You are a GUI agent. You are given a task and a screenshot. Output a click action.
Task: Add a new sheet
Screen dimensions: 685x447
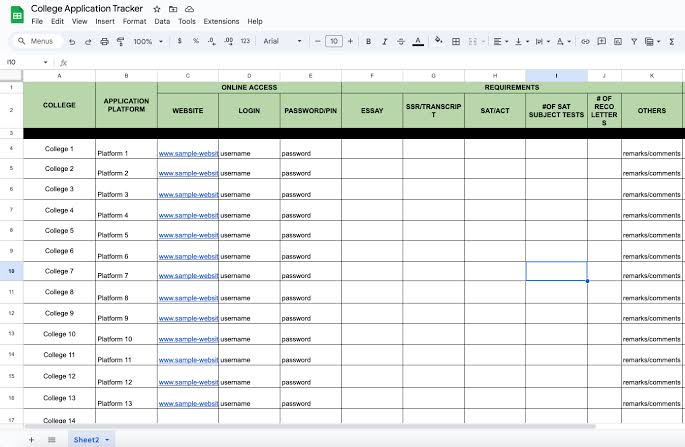coord(31,440)
